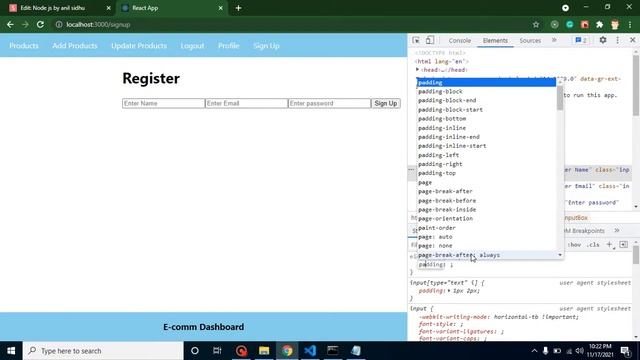Reload the page with refresh icon
Viewport: 640px width, 360px height.
(x=40, y=24)
